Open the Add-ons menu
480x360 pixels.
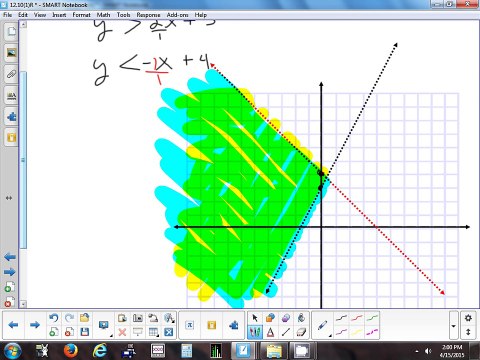[x=177, y=15]
